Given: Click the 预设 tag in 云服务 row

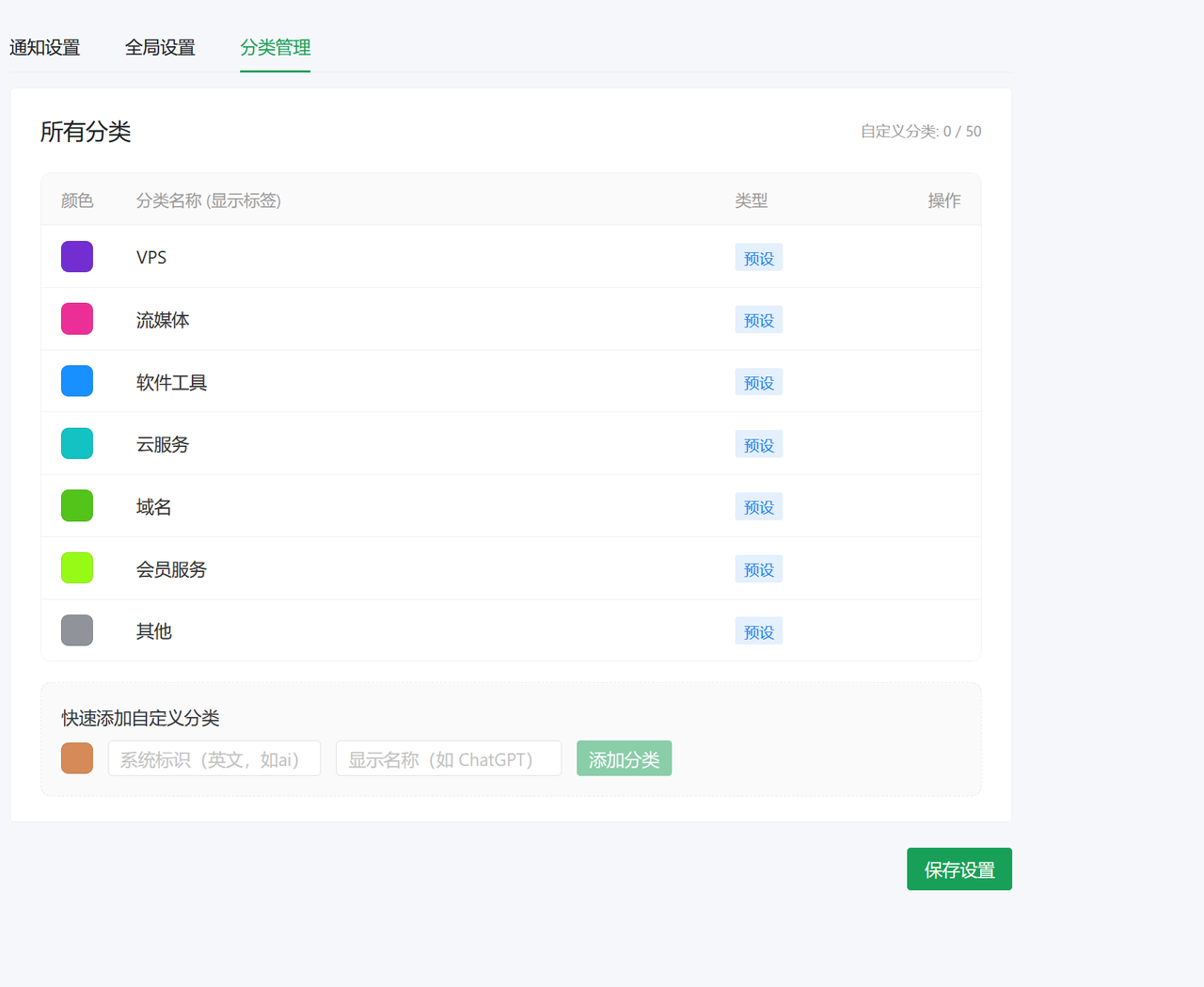Looking at the screenshot, I should click(759, 445).
